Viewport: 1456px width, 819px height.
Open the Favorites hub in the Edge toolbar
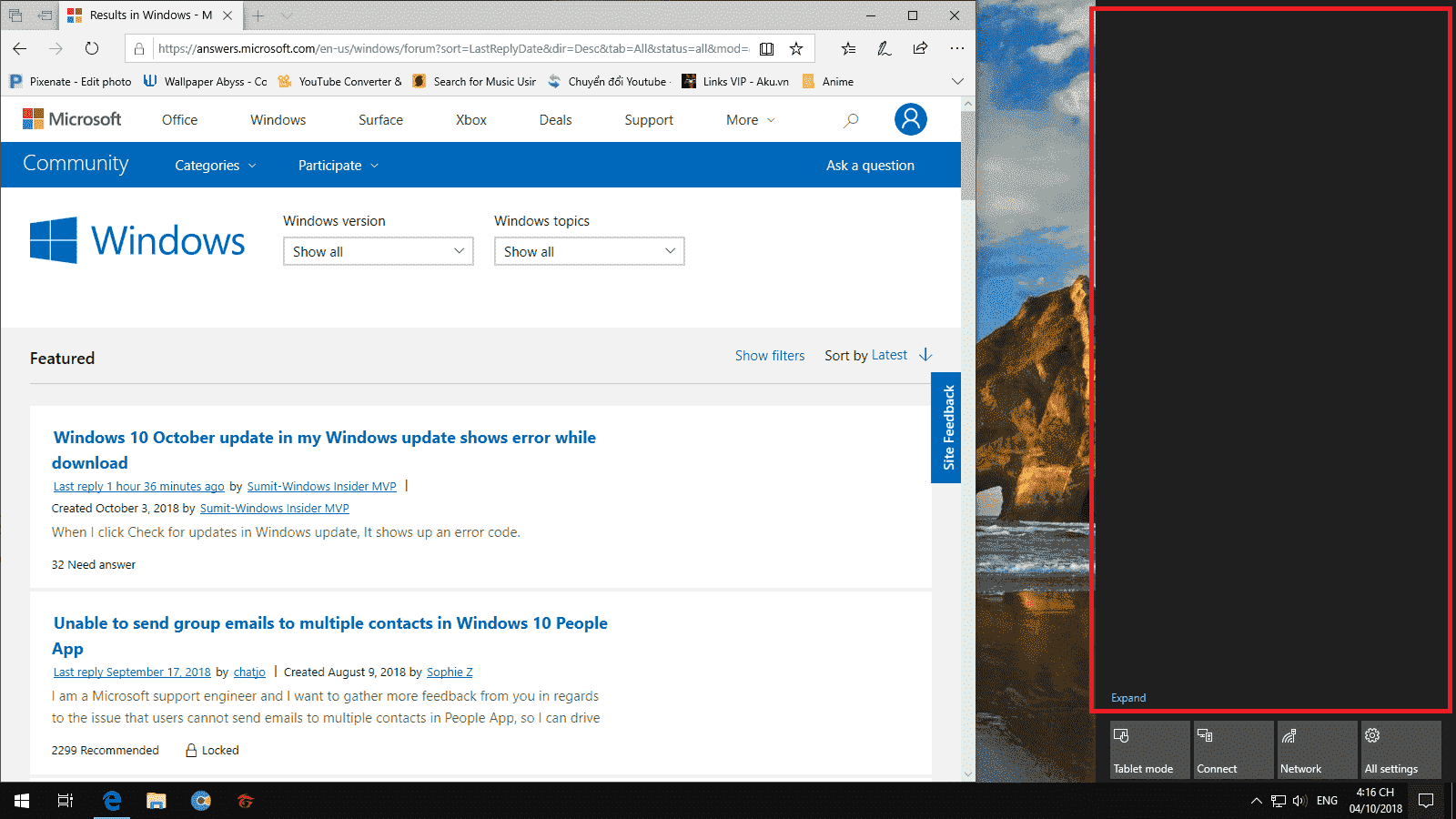point(848,48)
